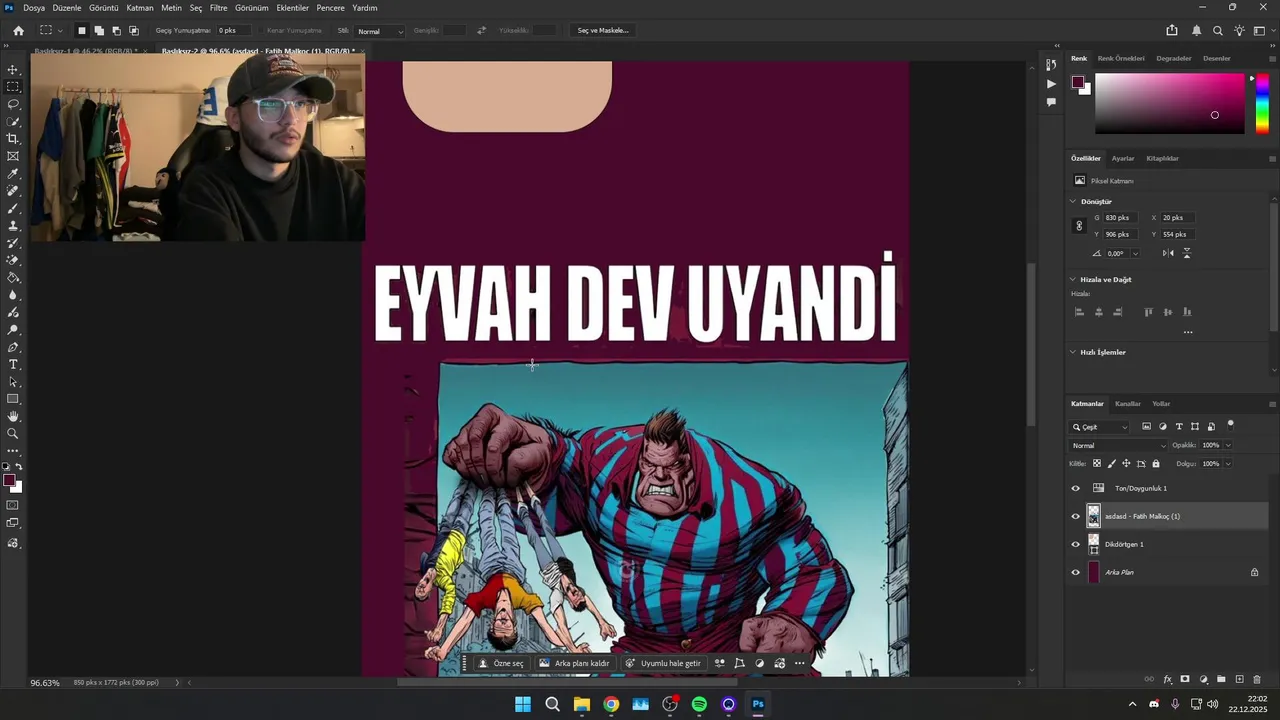Click the Home icon in options bar
The width and height of the screenshot is (1280, 720).
click(x=18, y=31)
